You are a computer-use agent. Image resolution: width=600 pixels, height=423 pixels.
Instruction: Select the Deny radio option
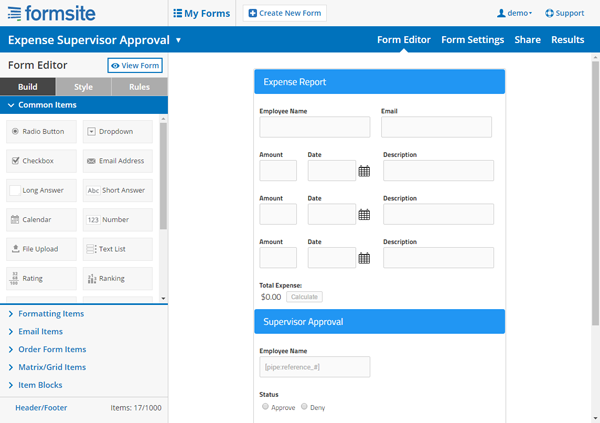coord(305,407)
